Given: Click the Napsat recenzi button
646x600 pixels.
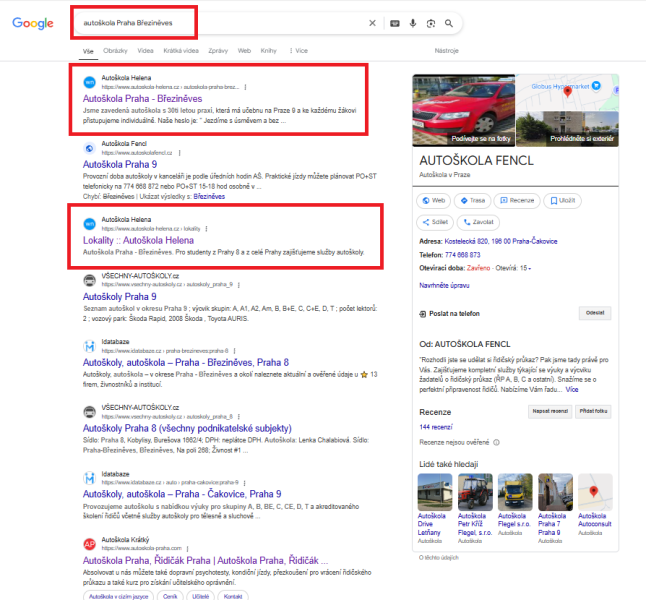Looking at the screenshot, I should [550, 411].
